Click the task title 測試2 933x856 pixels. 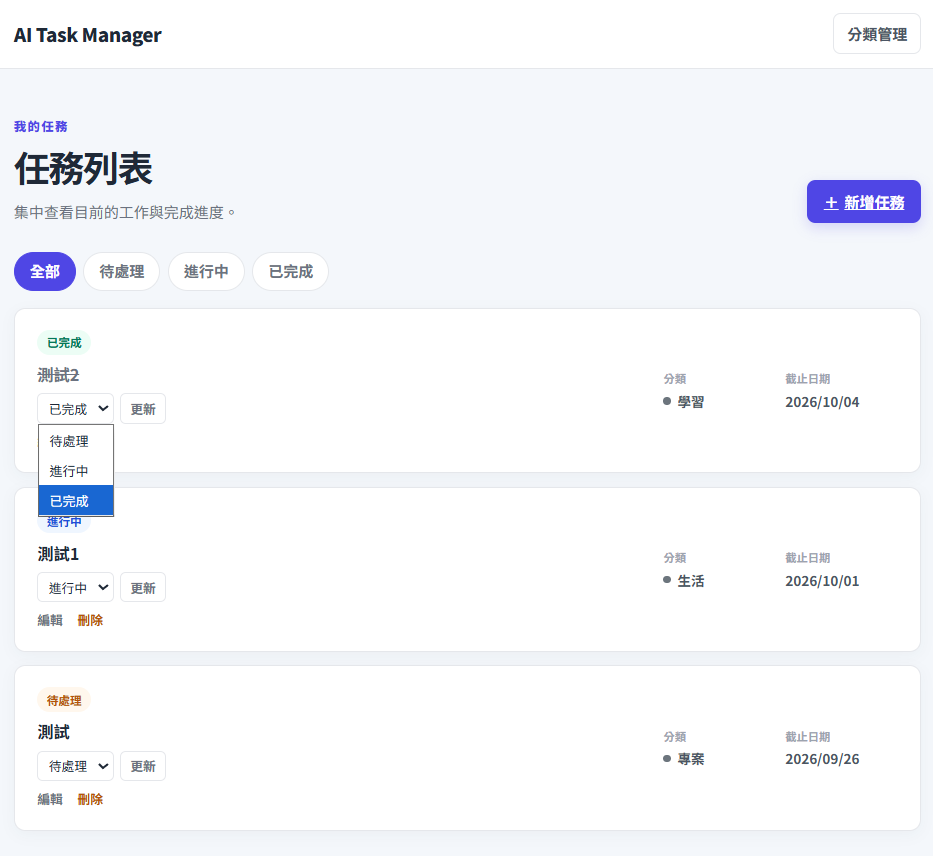click(x=58, y=375)
